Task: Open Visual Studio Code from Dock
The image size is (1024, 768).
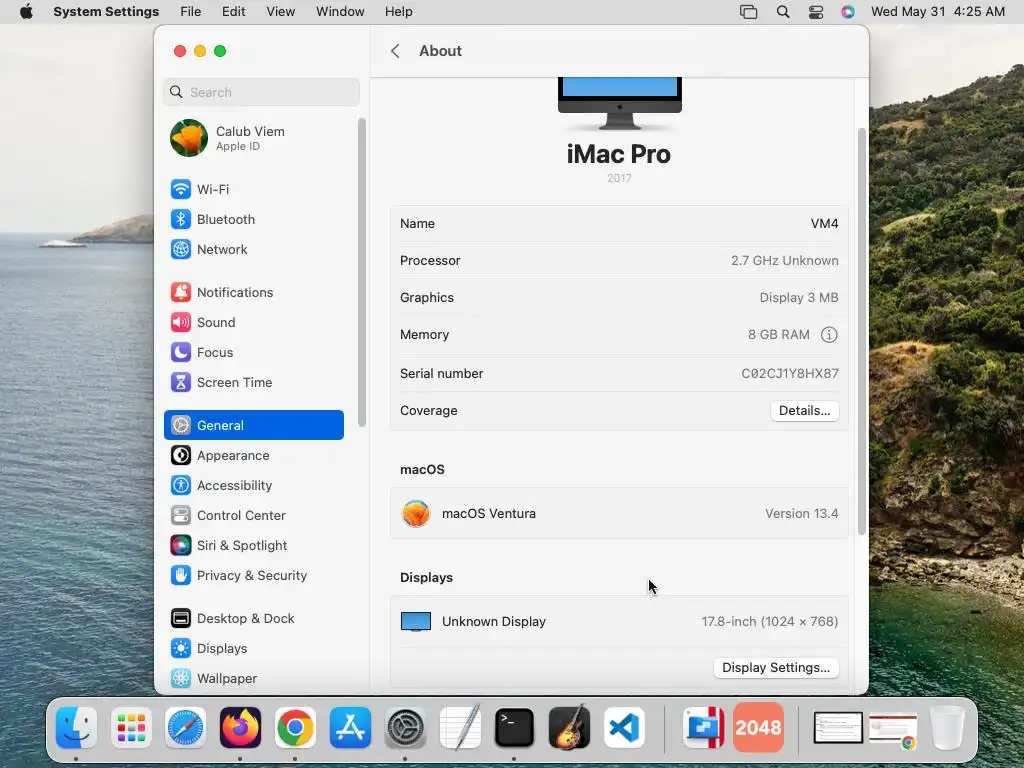Action: 624,728
